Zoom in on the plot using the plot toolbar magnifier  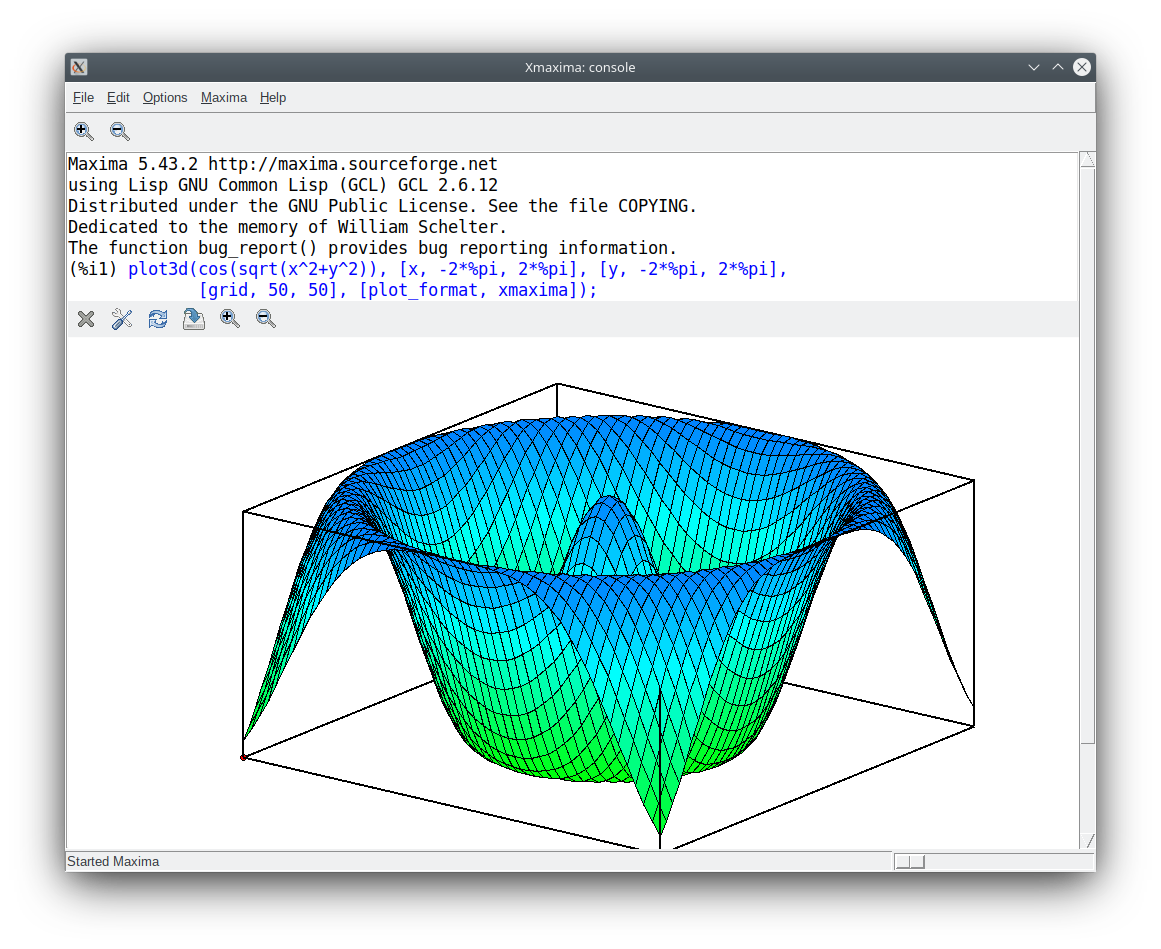coord(230,319)
